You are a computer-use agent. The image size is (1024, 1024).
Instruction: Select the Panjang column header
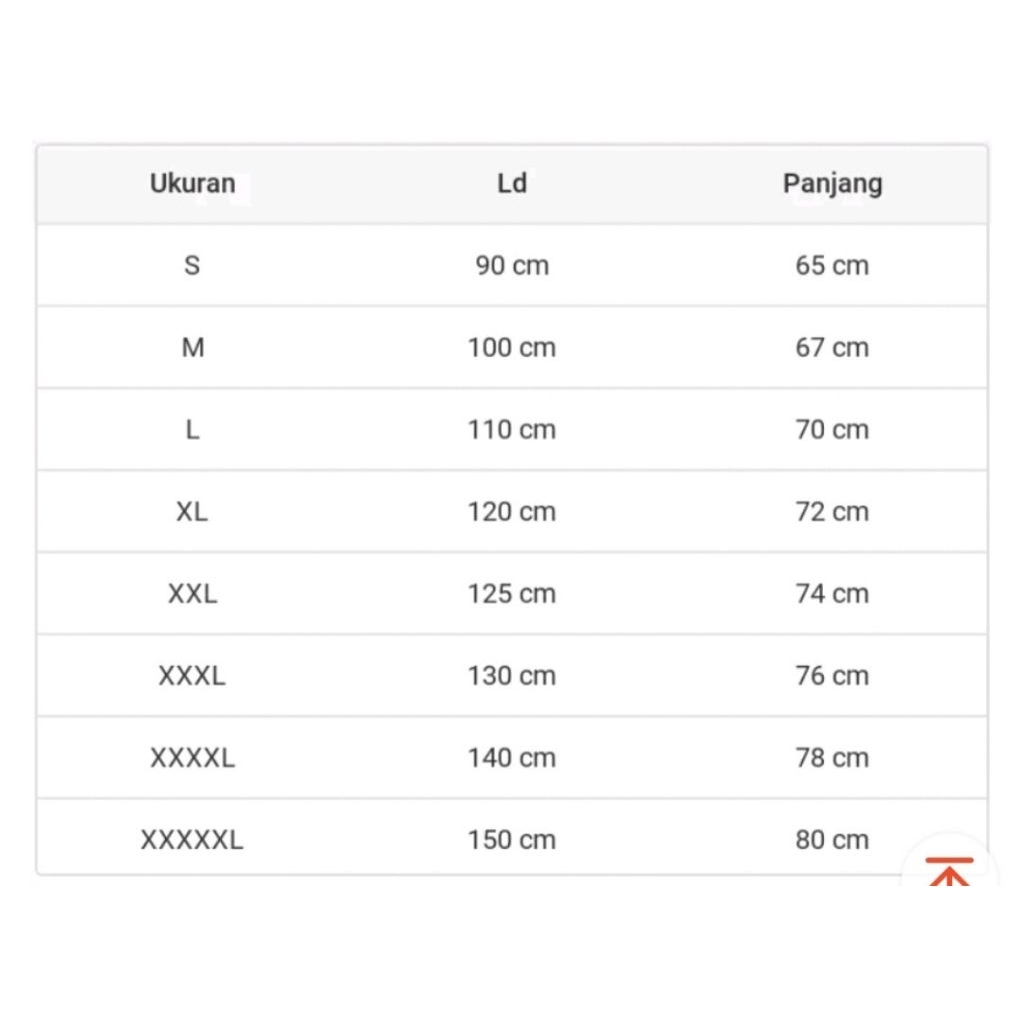point(833,184)
